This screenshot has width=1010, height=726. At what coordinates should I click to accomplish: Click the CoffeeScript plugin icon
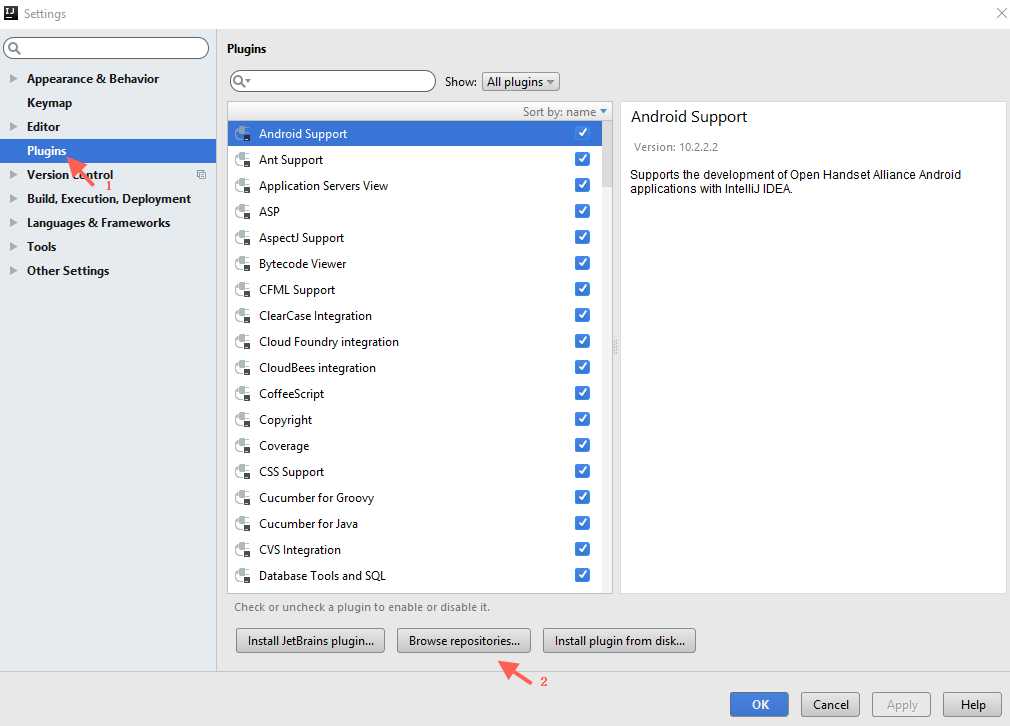pyautogui.click(x=242, y=394)
